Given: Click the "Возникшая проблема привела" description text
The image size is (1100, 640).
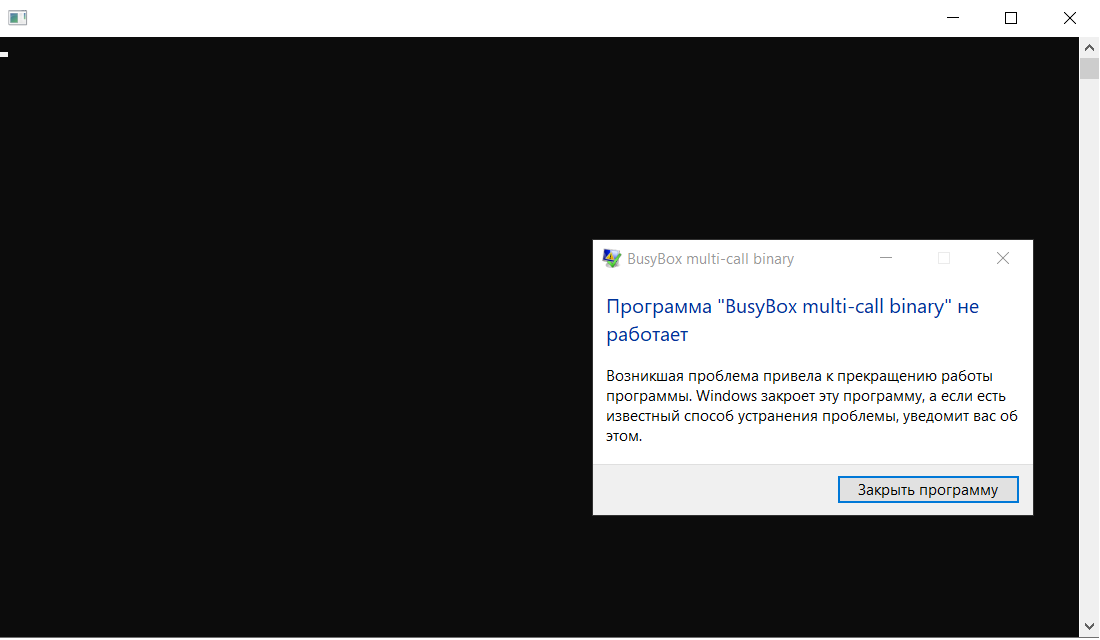Looking at the screenshot, I should pyautogui.click(x=812, y=406).
